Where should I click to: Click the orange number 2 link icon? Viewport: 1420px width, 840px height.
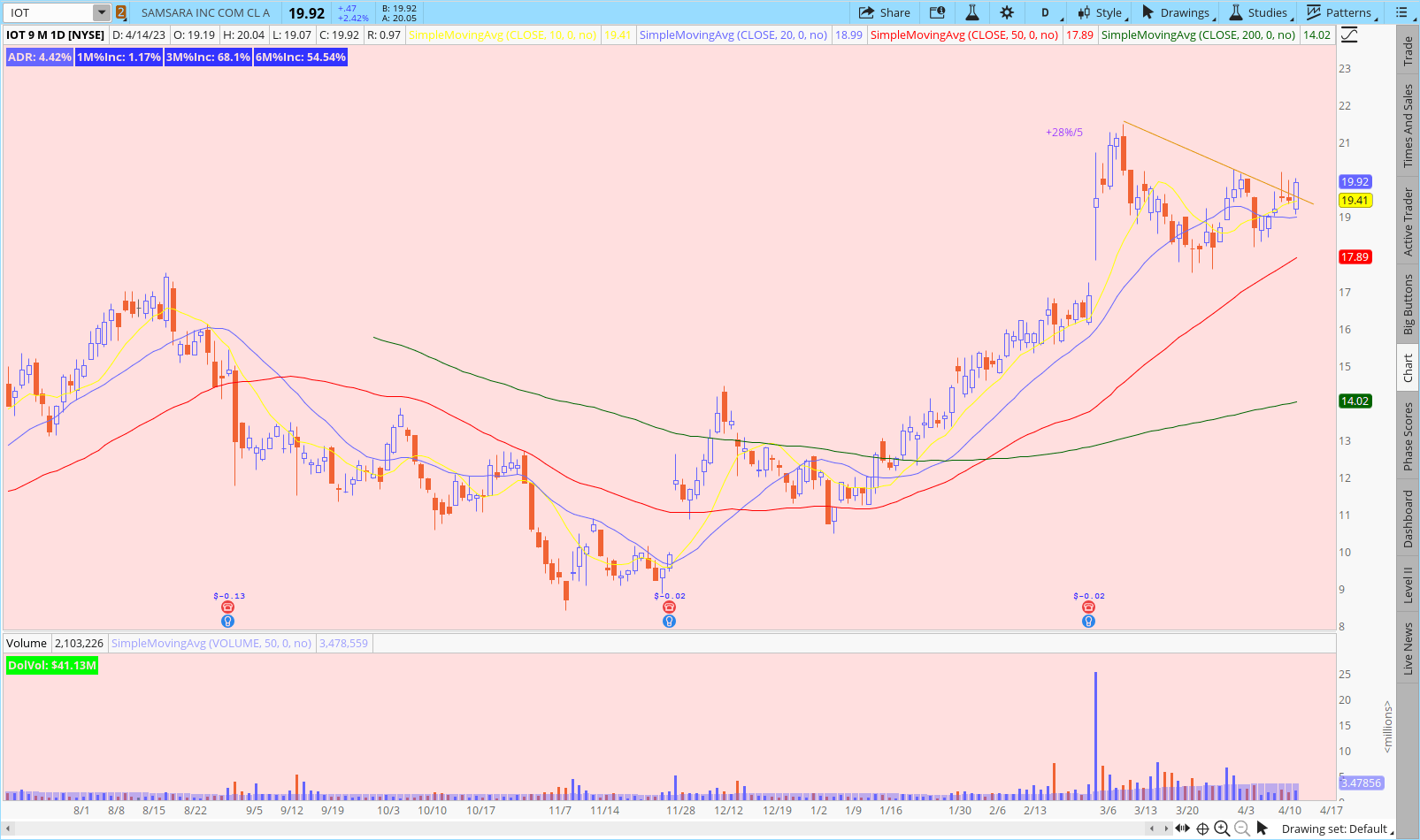point(121,12)
